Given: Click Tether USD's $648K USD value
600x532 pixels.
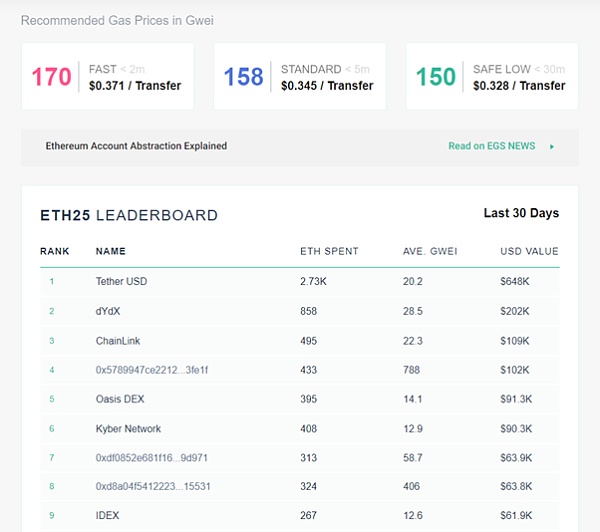Looking at the screenshot, I should (x=515, y=281).
